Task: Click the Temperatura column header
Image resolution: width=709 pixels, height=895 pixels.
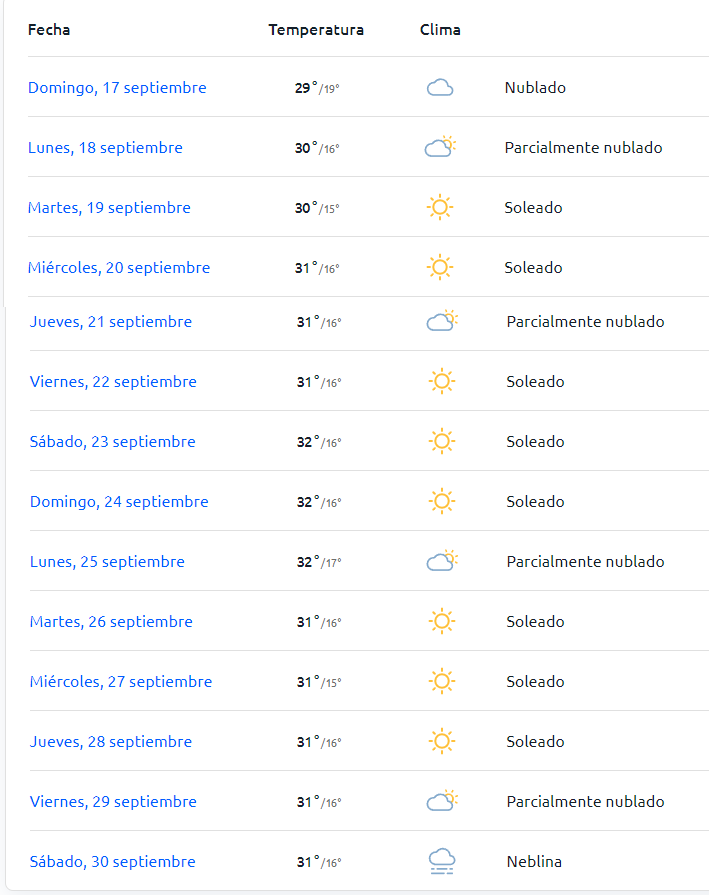Action: point(316,30)
